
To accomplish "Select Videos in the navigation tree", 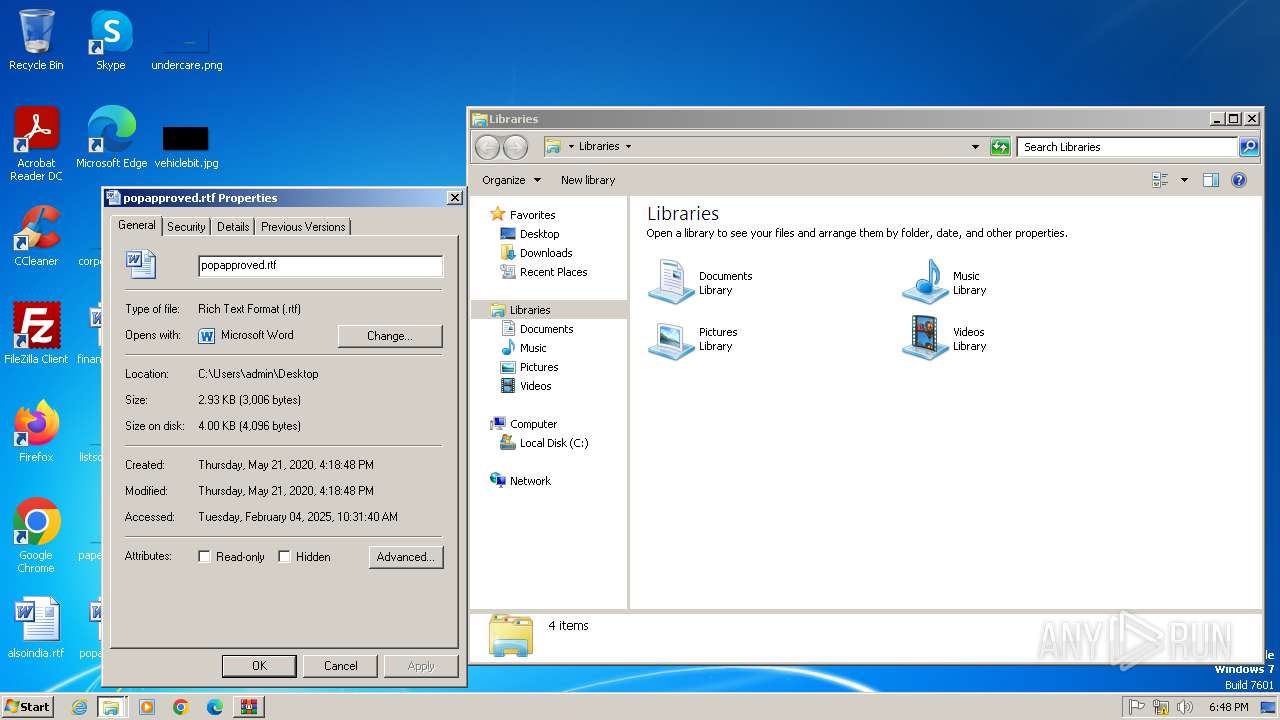I will point(535,386).
